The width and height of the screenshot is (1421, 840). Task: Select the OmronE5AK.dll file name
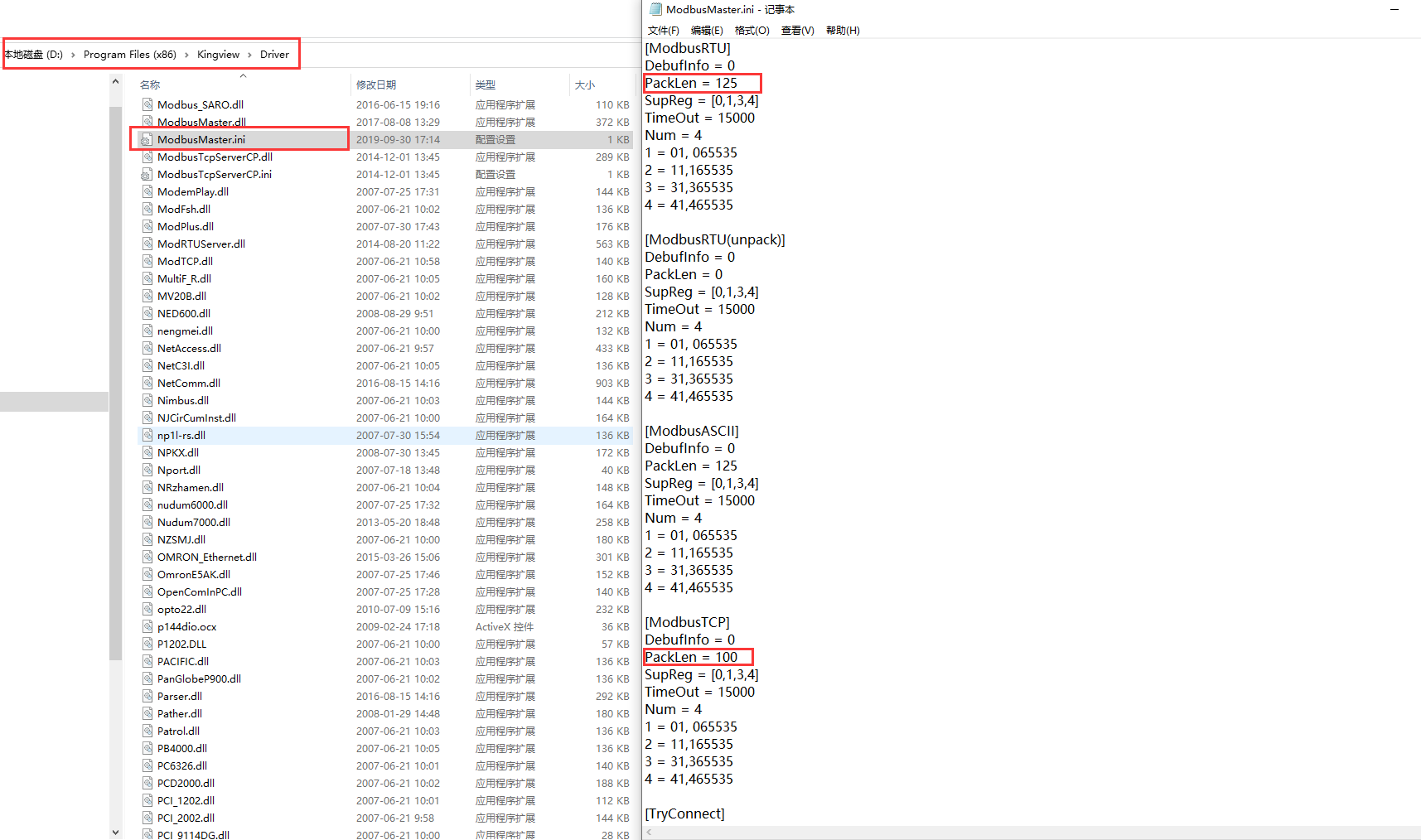194,574
